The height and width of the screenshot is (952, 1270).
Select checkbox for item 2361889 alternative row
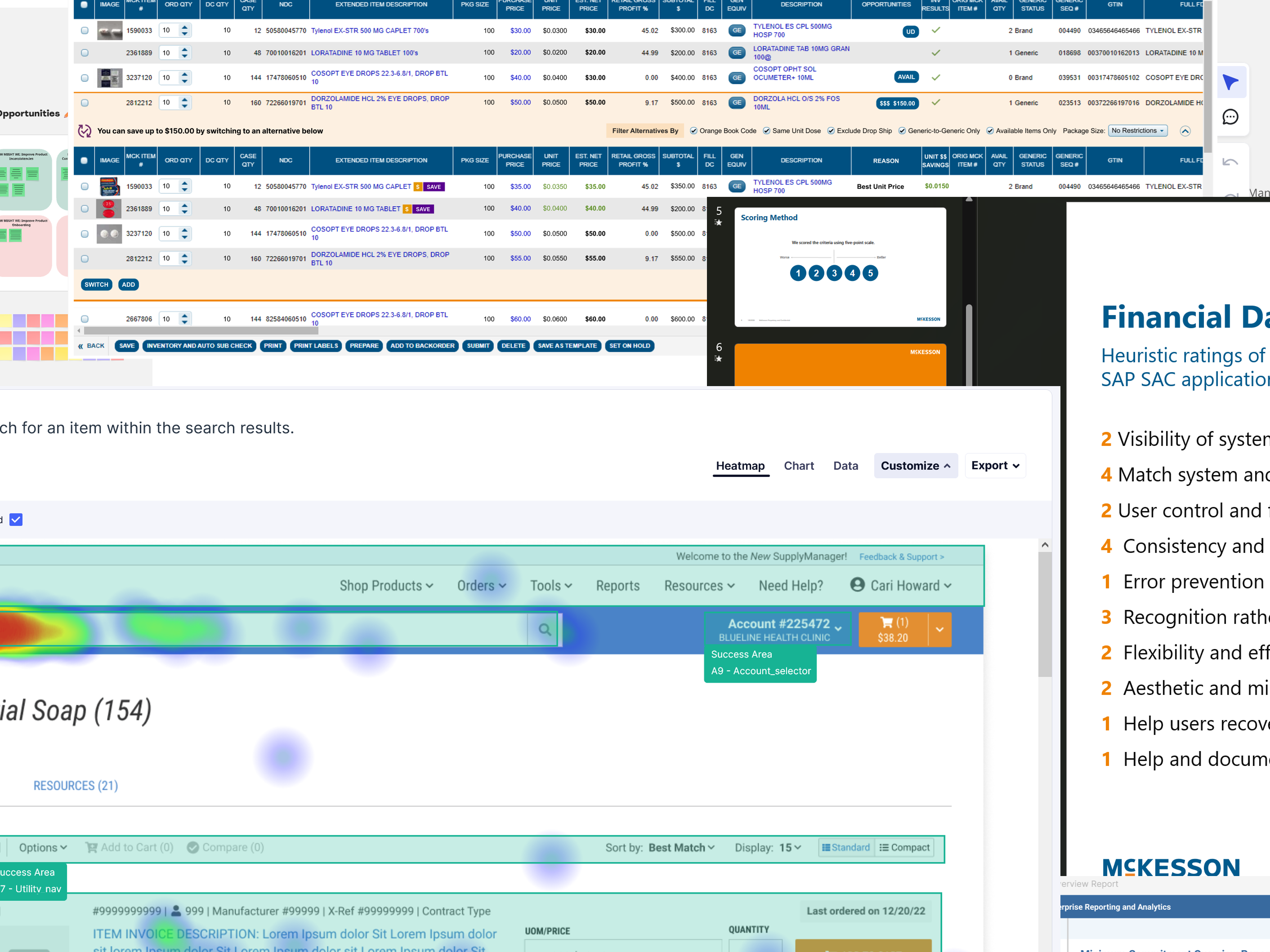[85, 209]
